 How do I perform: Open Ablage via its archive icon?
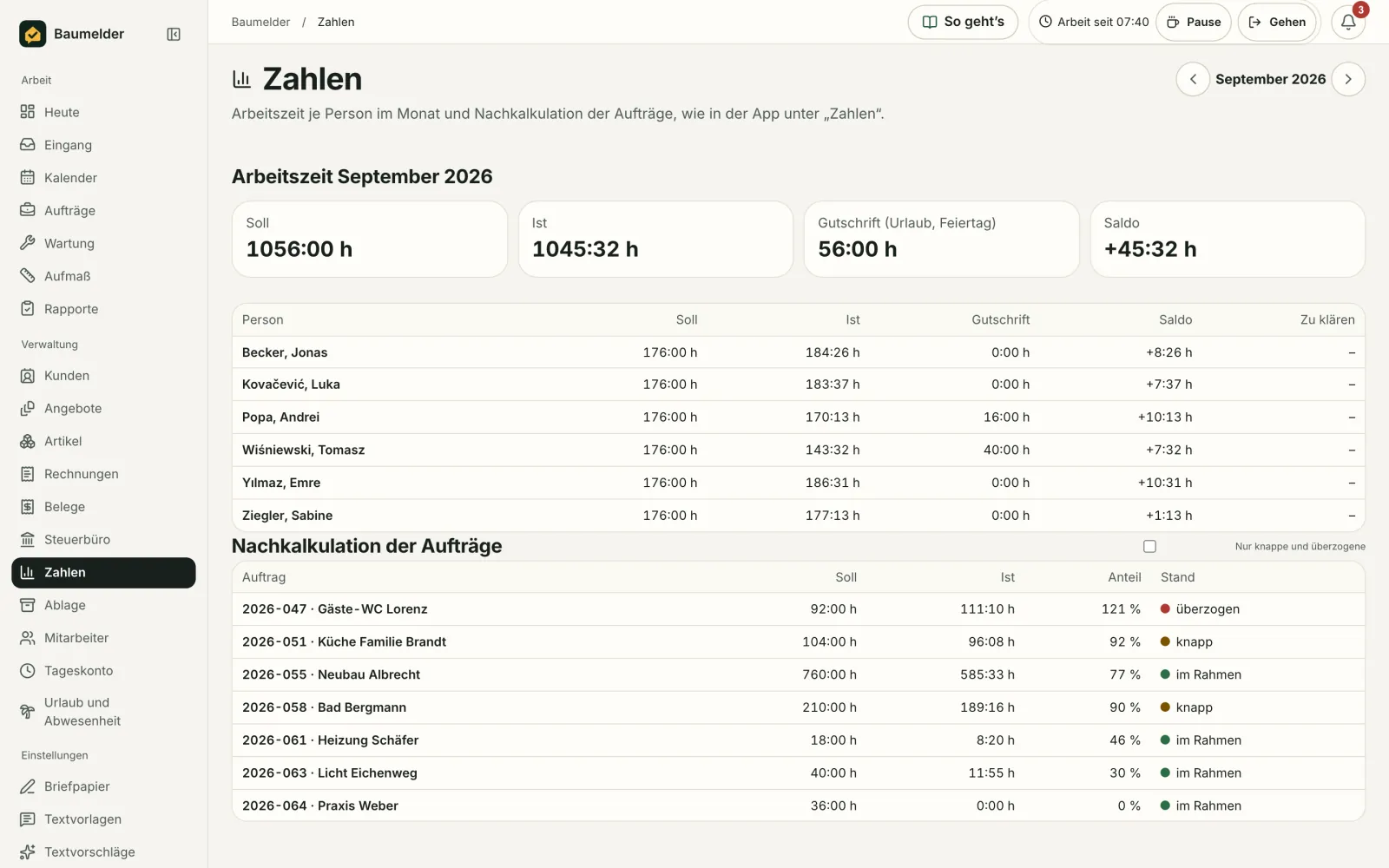tap(28, 605)
